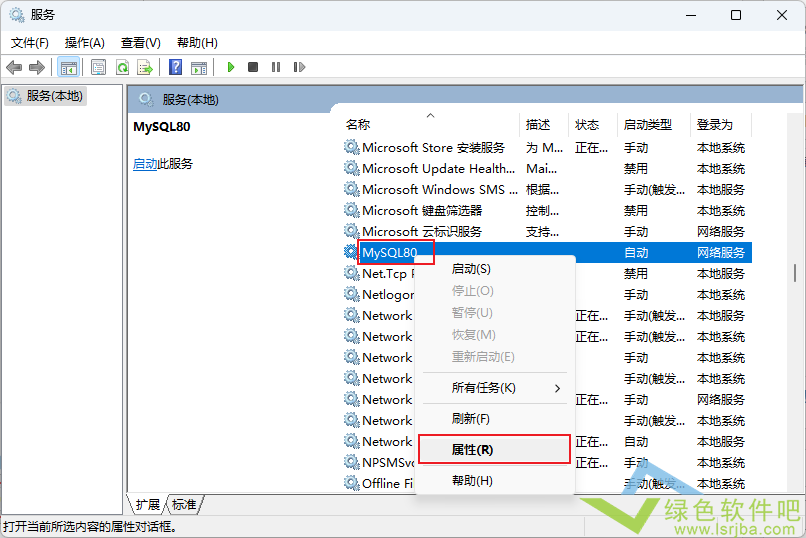This screenshot has height=538, width=806.
Task: Open the Help question-mark toolbar icon
Action: point(175,67)
